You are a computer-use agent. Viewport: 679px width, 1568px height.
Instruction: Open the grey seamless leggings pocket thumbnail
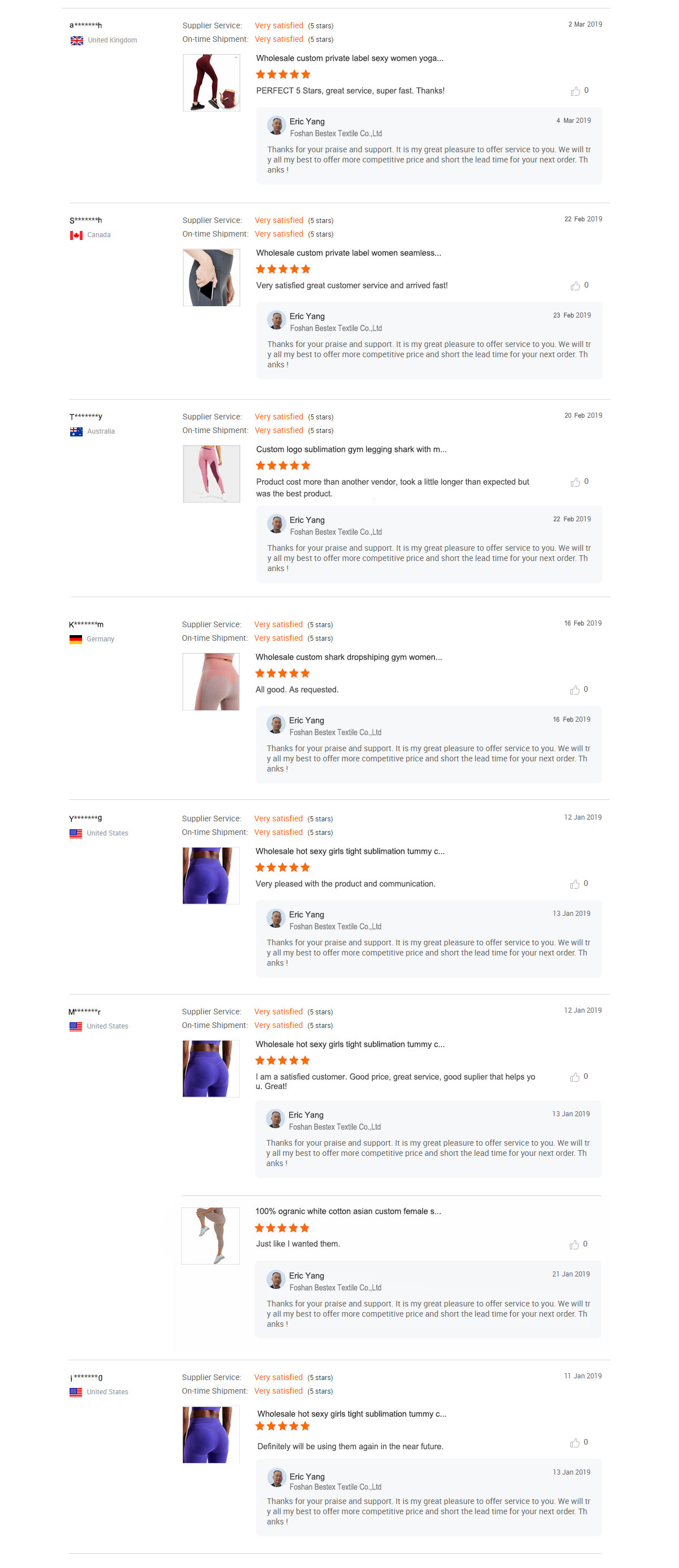coord(211,277)
